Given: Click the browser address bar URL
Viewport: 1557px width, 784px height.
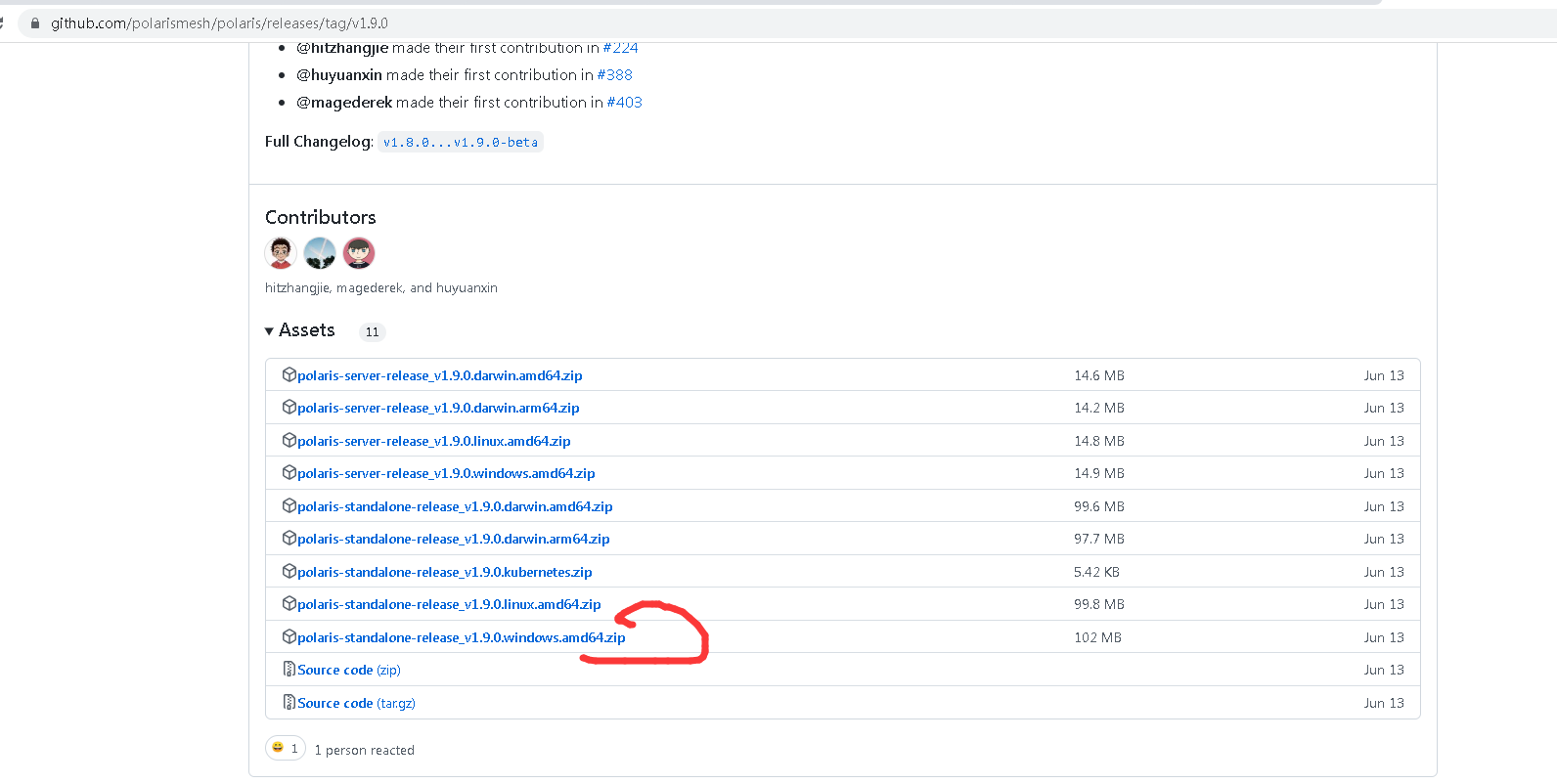Looking at the screenshot, I should (219, 23).
